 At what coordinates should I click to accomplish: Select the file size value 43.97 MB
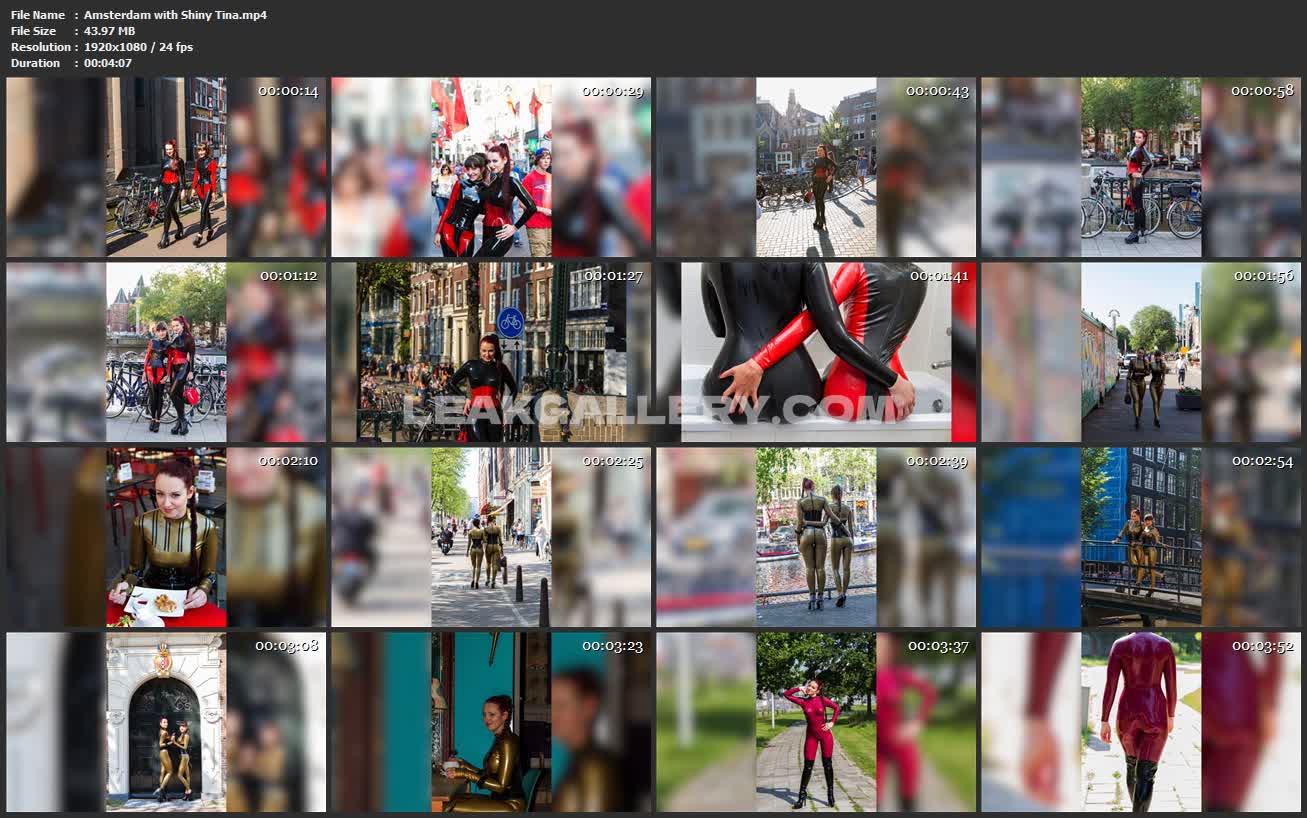[109, 31]
